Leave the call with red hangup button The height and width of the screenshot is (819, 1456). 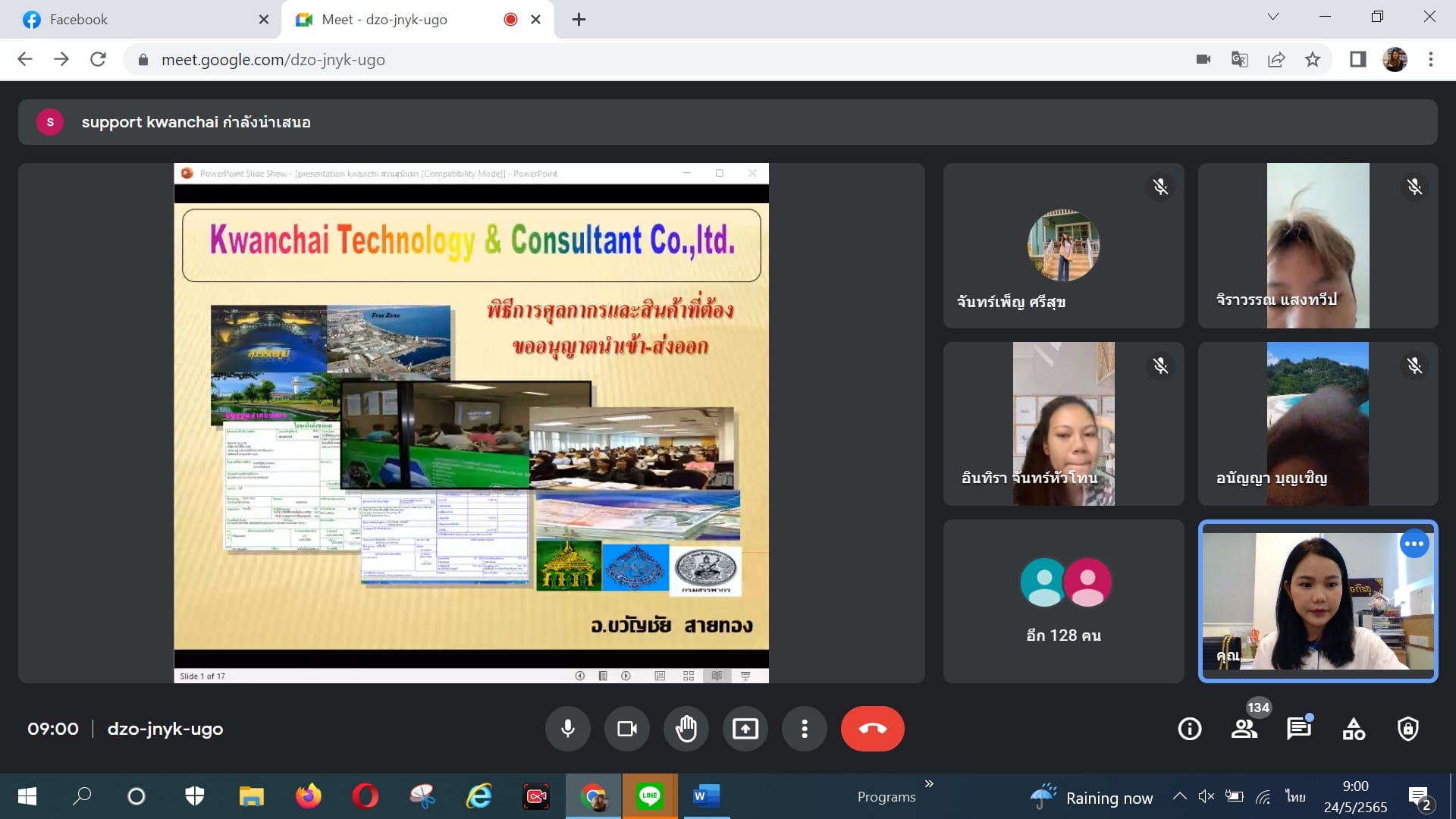coord(872,729)
